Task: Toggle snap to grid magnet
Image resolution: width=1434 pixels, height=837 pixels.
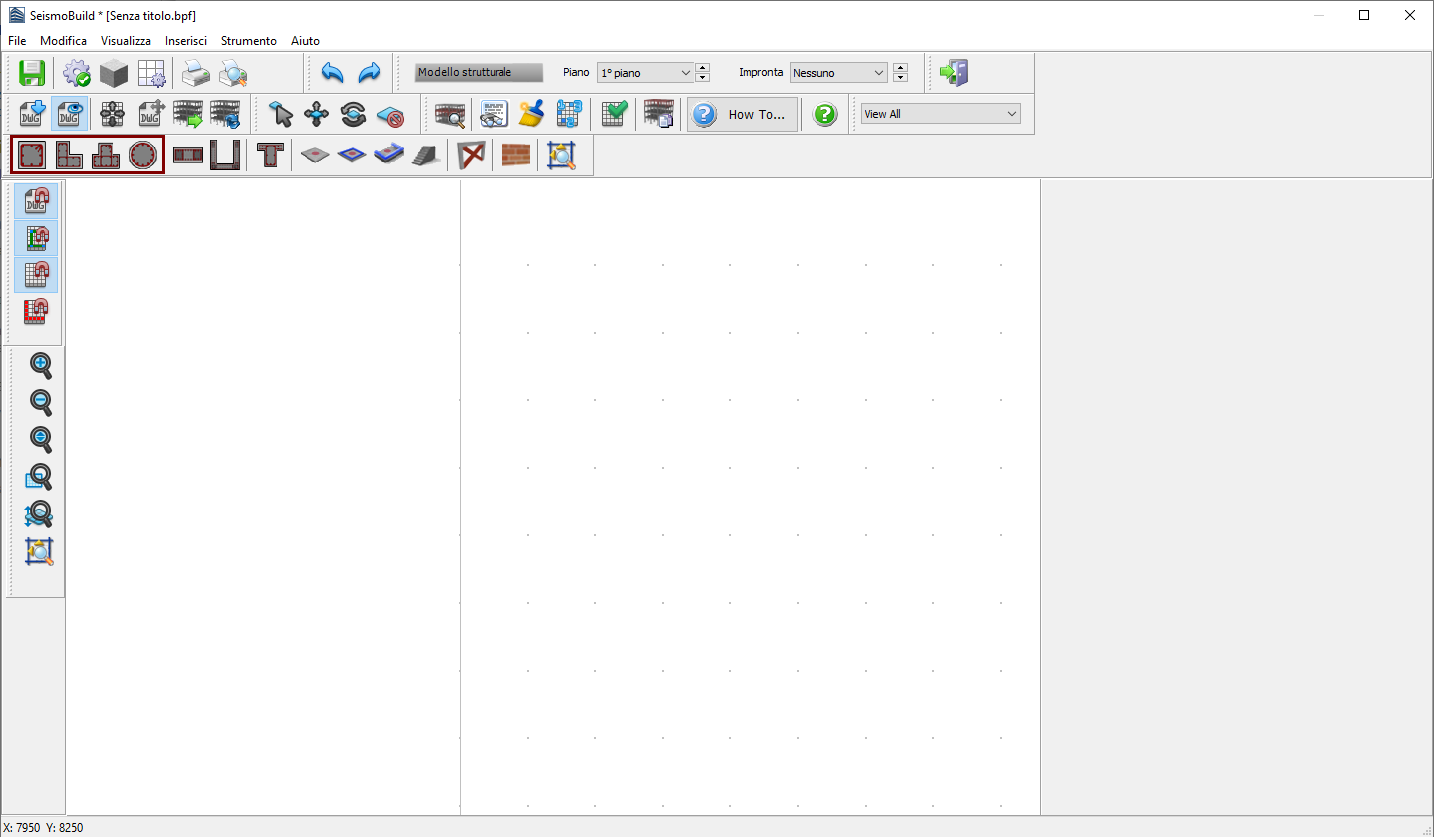Action: tap(36, 275)
